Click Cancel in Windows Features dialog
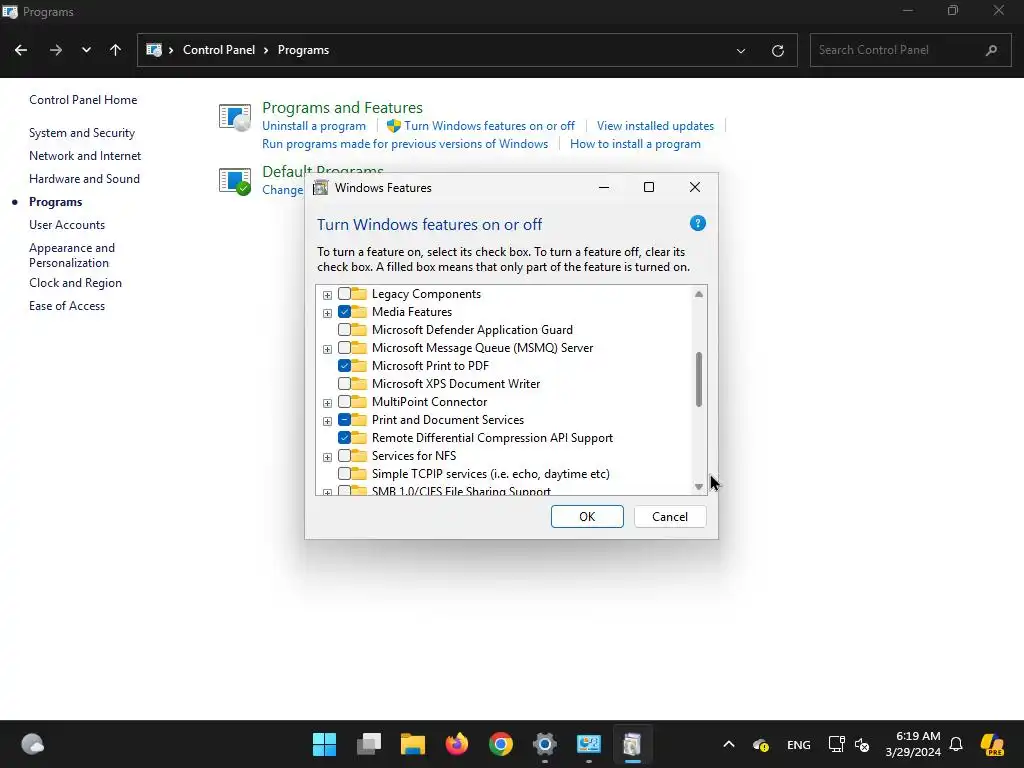Image resolution: width=1024 pixels, height=768 pixels. coord(670,517)
